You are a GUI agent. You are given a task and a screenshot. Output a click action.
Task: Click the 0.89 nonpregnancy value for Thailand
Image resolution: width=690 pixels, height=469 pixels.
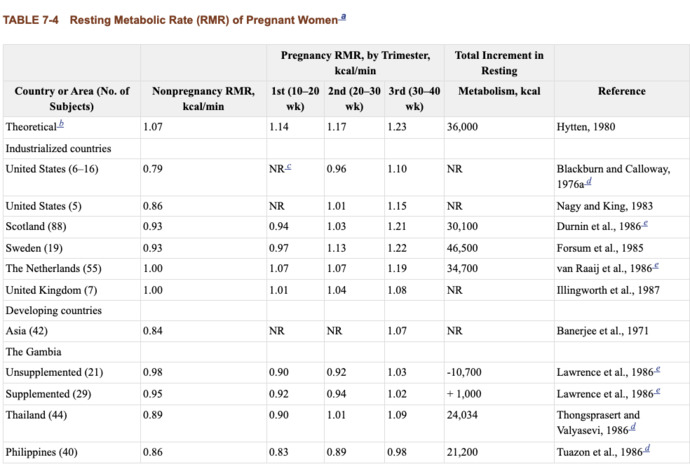click(x=153, y=415)
